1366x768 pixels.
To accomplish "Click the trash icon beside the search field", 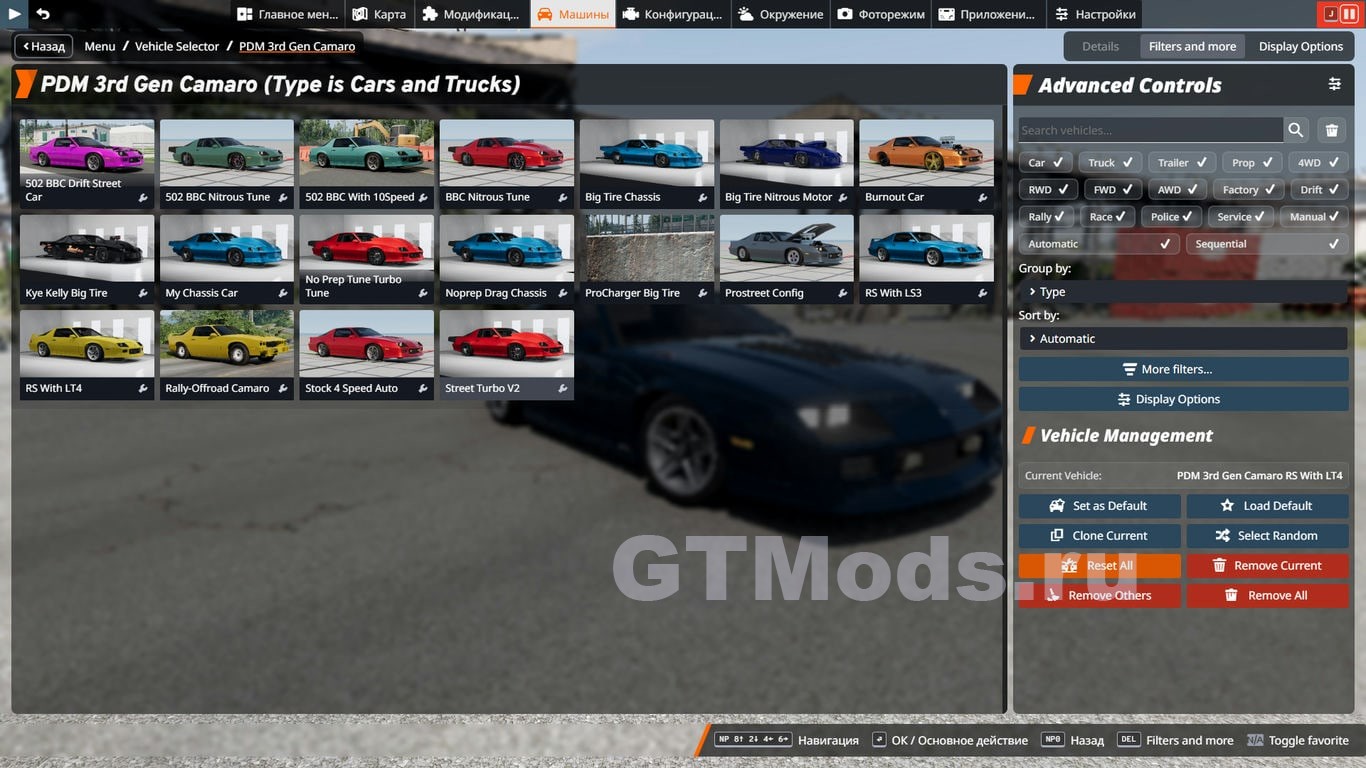I will click(x=1331, y=130).
